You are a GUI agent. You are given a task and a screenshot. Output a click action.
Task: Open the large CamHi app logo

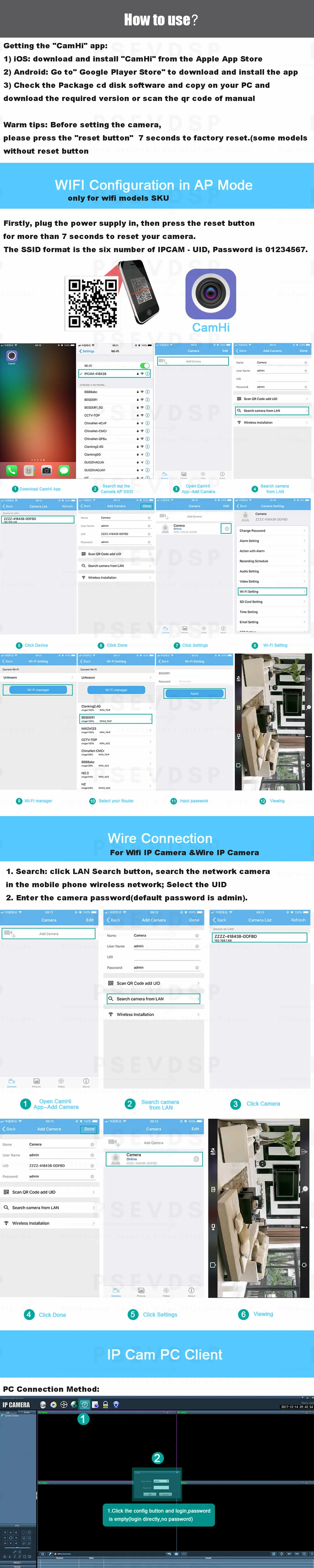point(210,294)
